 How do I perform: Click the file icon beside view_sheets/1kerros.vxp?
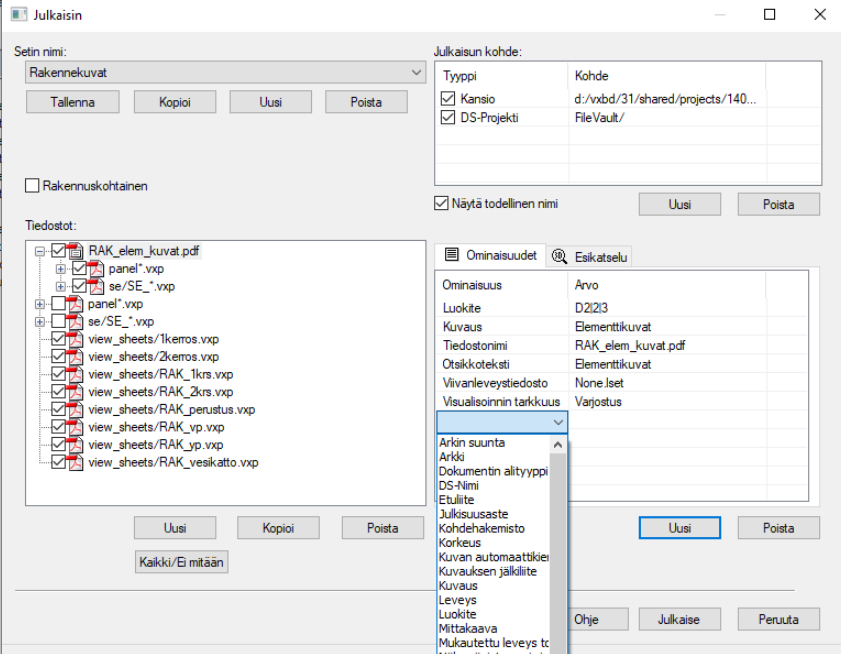76,339
